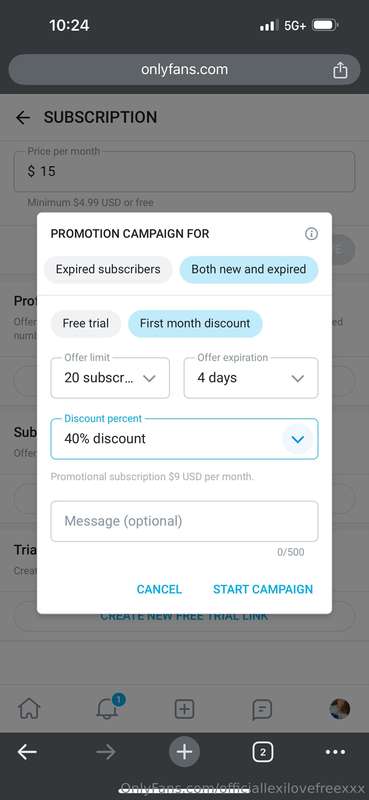
Task: Open the browser three-dots menu
Action: tap(335, 752)
